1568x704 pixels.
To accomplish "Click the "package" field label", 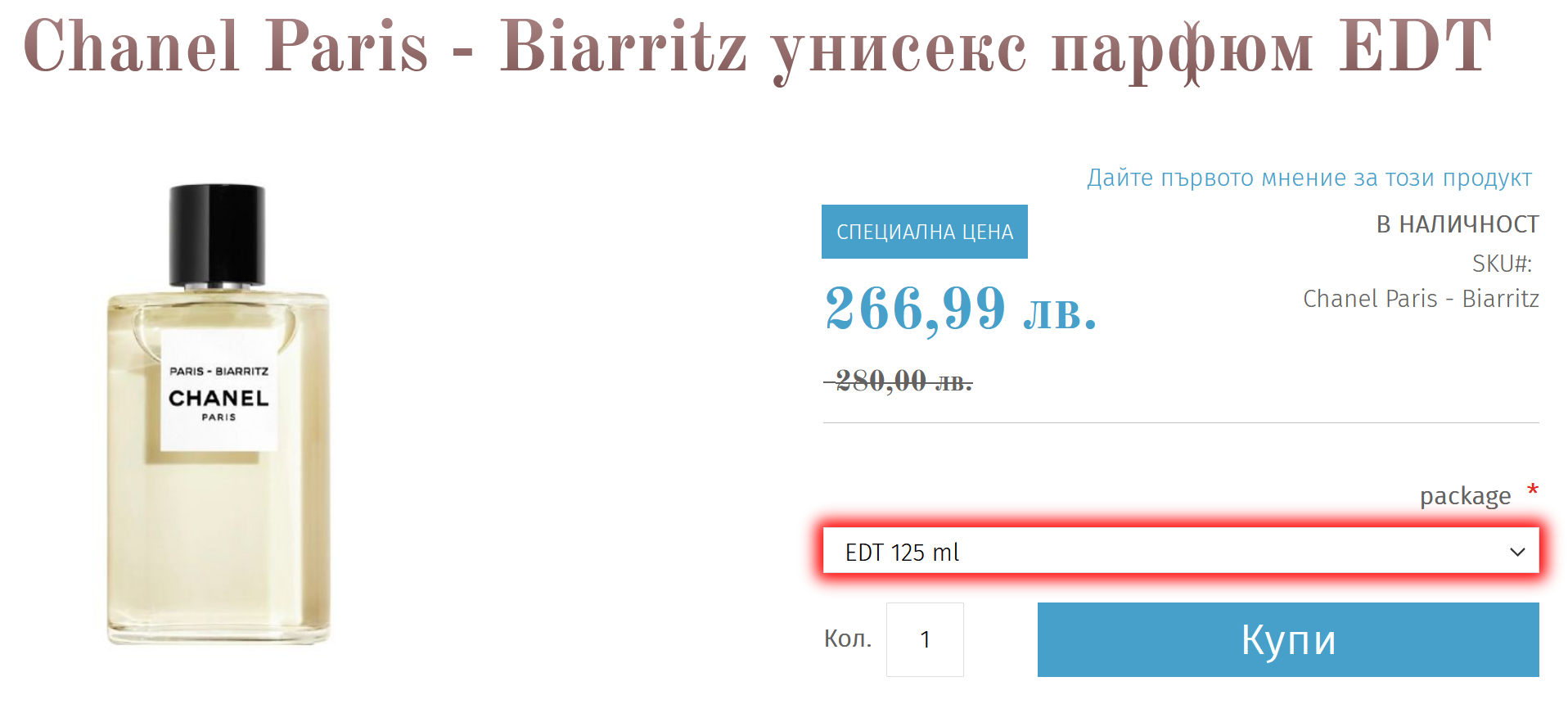I will 1465,496.
